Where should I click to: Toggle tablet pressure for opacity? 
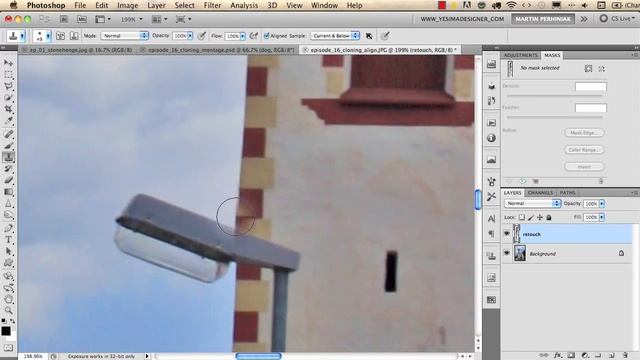(201, 36)
